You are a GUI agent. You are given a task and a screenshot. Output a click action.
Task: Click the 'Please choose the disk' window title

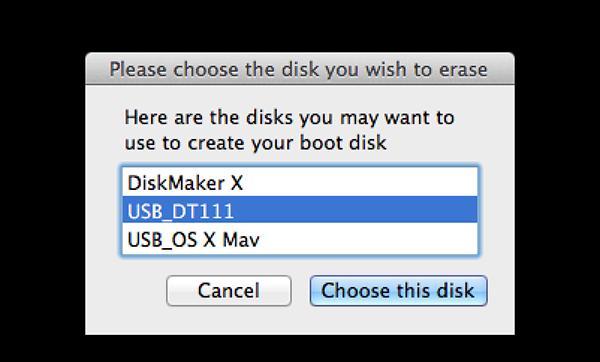click(298, 70)
